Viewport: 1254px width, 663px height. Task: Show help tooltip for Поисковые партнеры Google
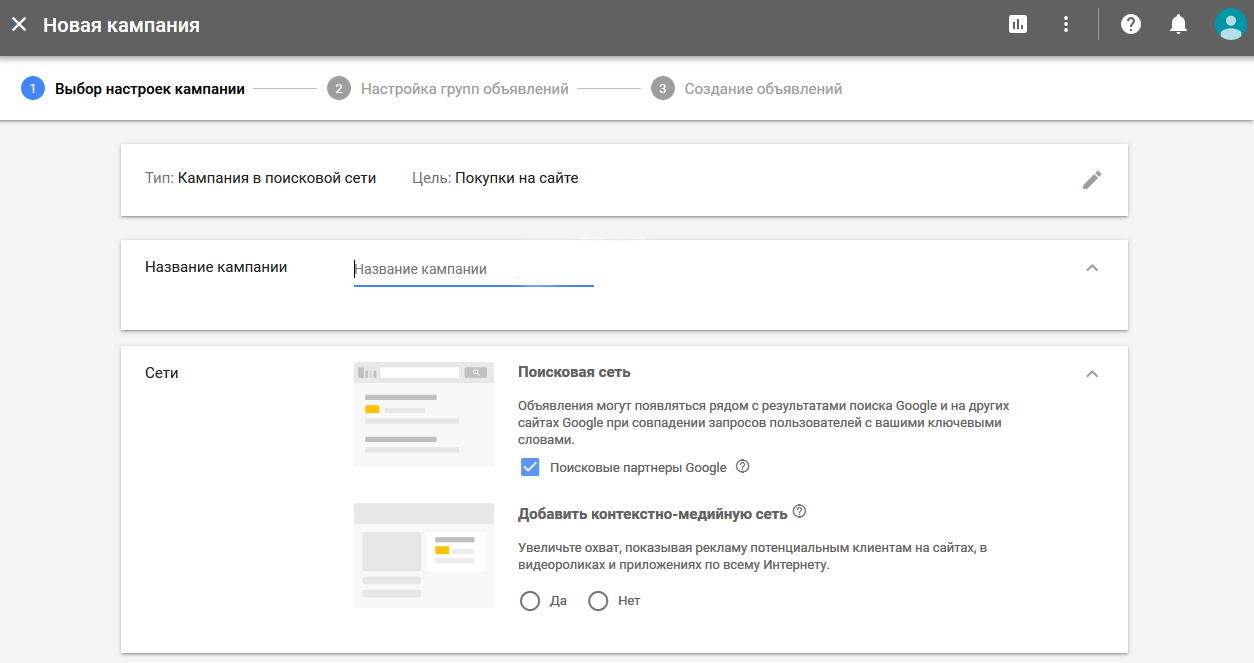[742, 467]
